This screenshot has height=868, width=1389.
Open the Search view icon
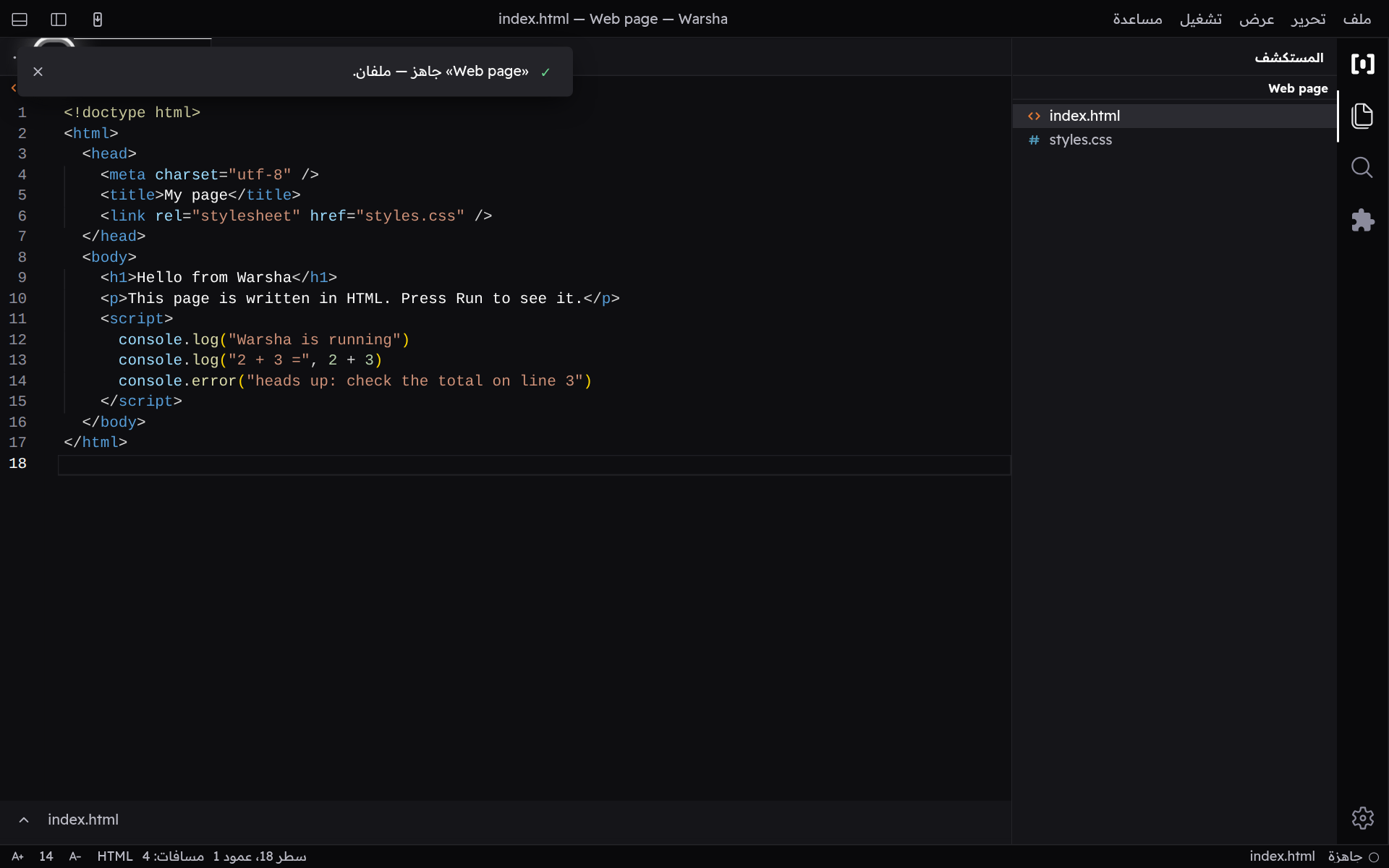(1362, 168)
